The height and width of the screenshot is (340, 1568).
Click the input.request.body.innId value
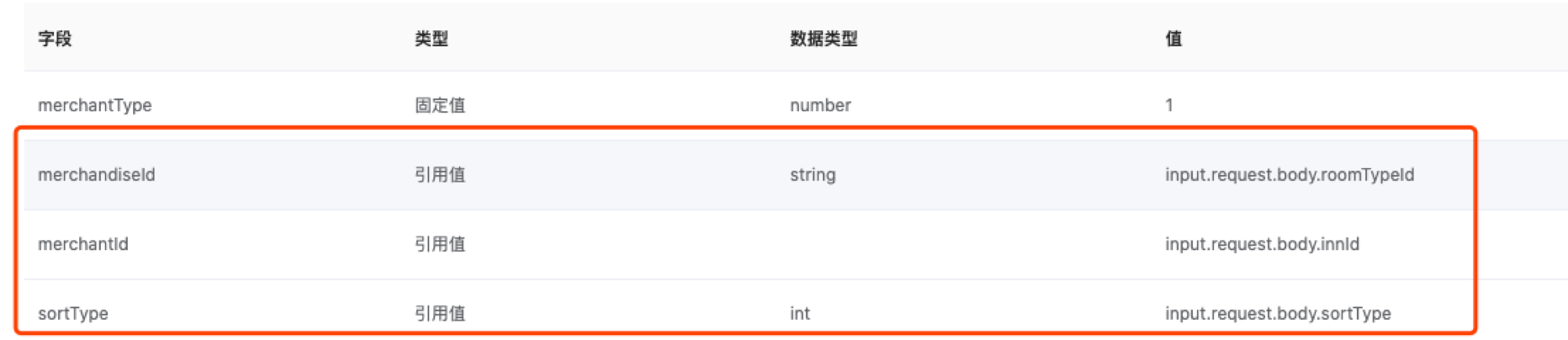tap(1262, 244)
